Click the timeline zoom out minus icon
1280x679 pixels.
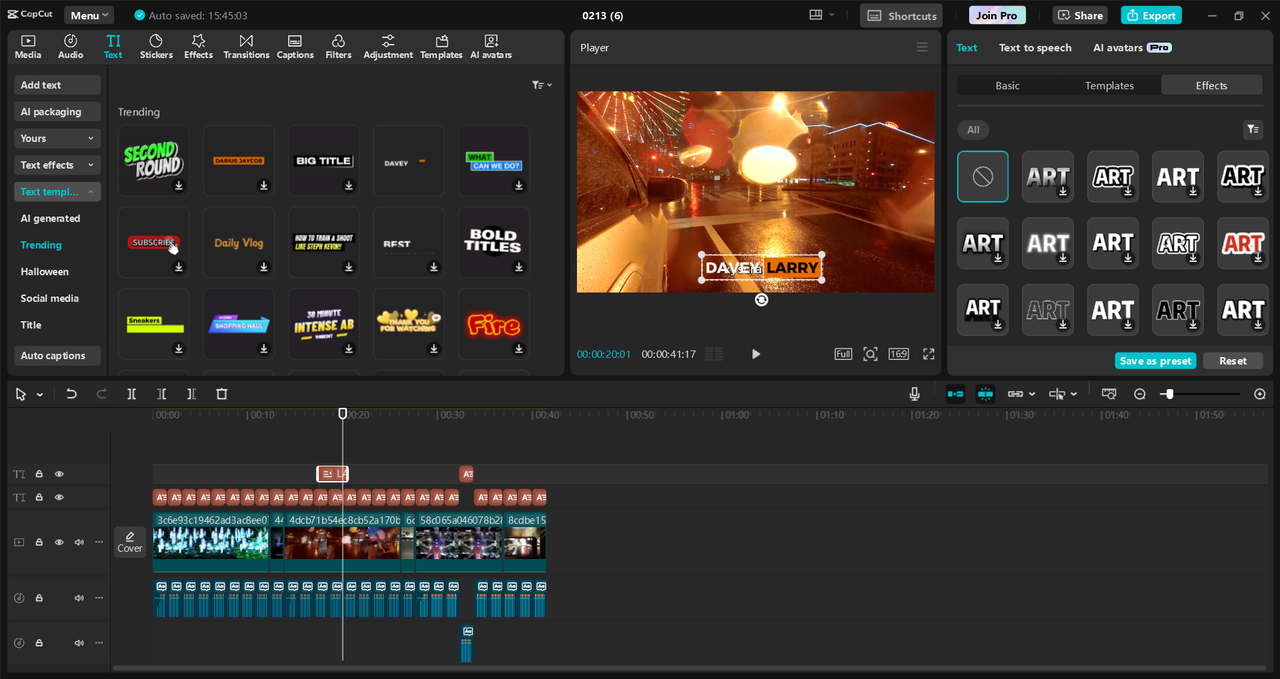[x=1139, y=394]
